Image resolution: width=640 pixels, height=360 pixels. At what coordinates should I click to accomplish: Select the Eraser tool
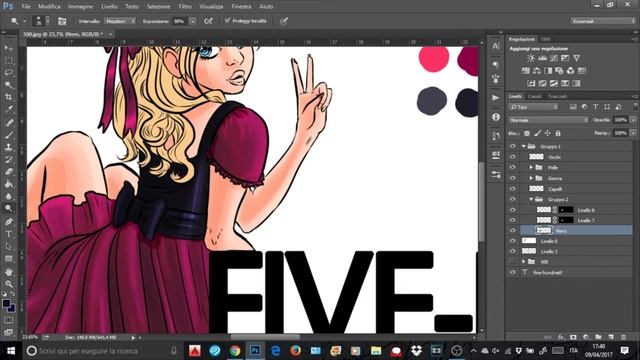click(x=9, y=171)
